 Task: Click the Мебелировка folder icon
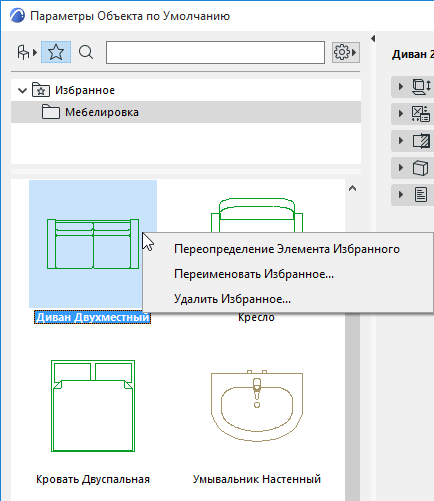pyautogui.click(x=51, y=112)
